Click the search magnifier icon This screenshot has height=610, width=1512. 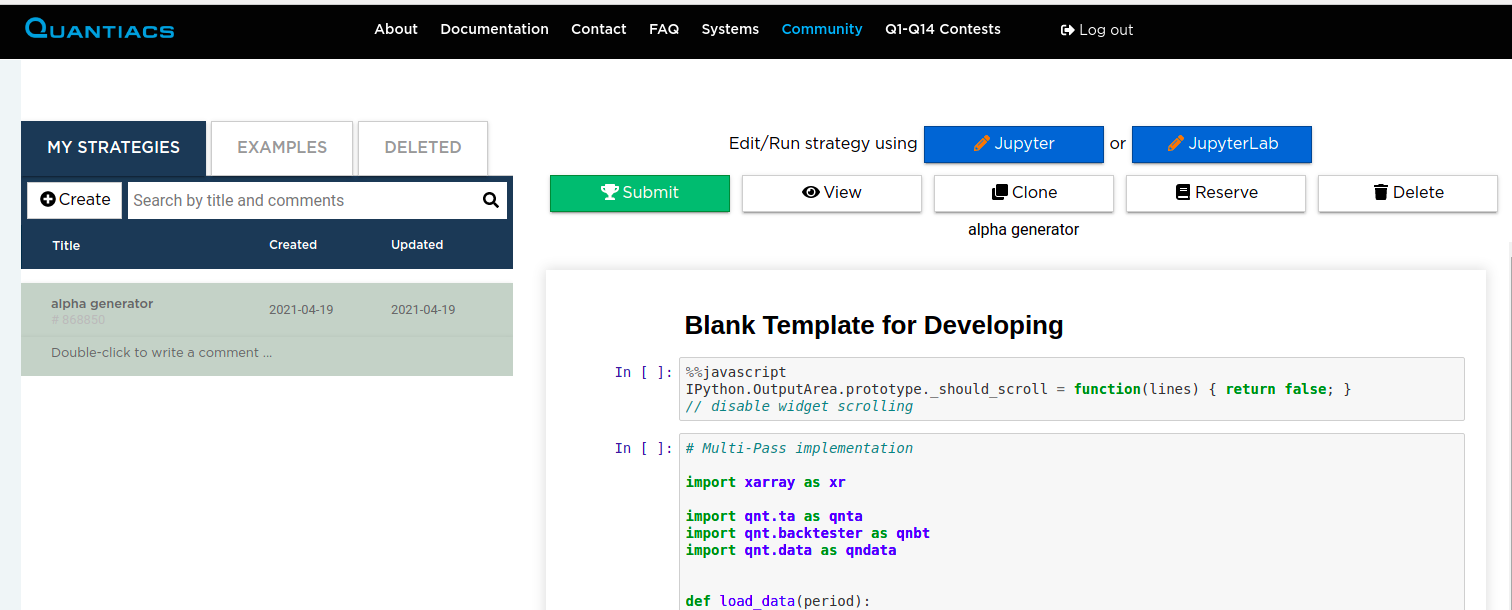pos(490,200)
